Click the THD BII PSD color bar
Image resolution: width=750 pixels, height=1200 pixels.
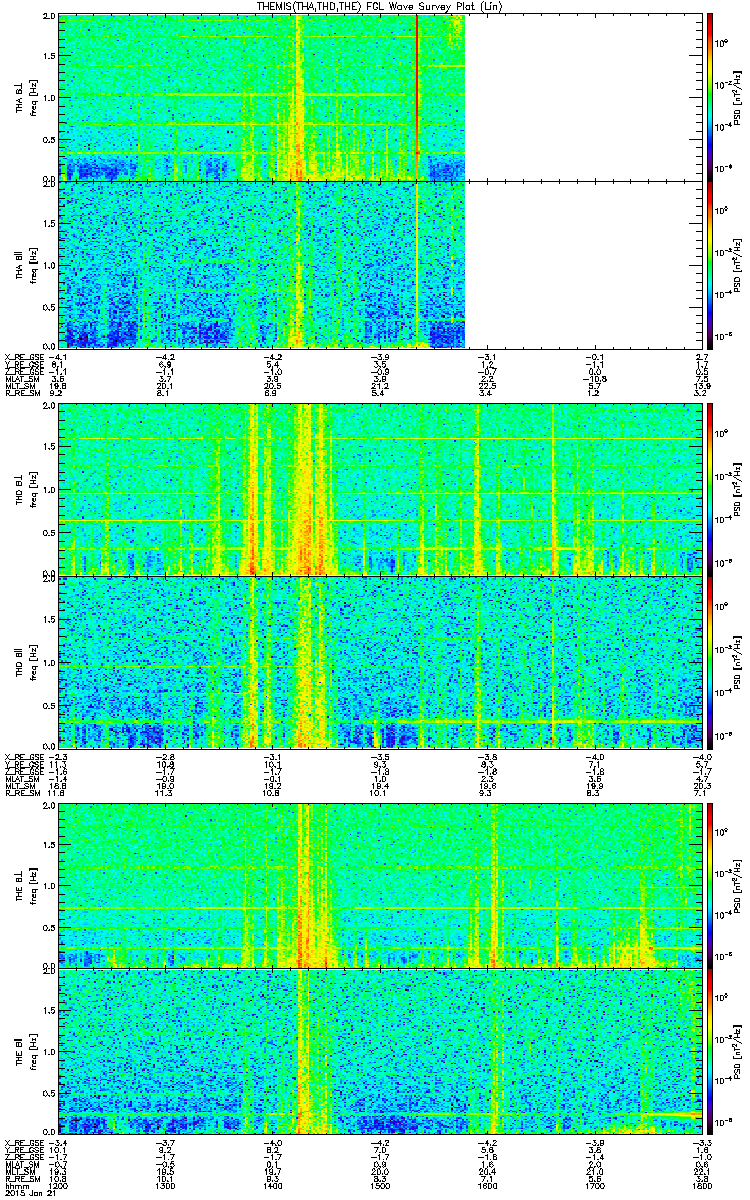[710, 662]
